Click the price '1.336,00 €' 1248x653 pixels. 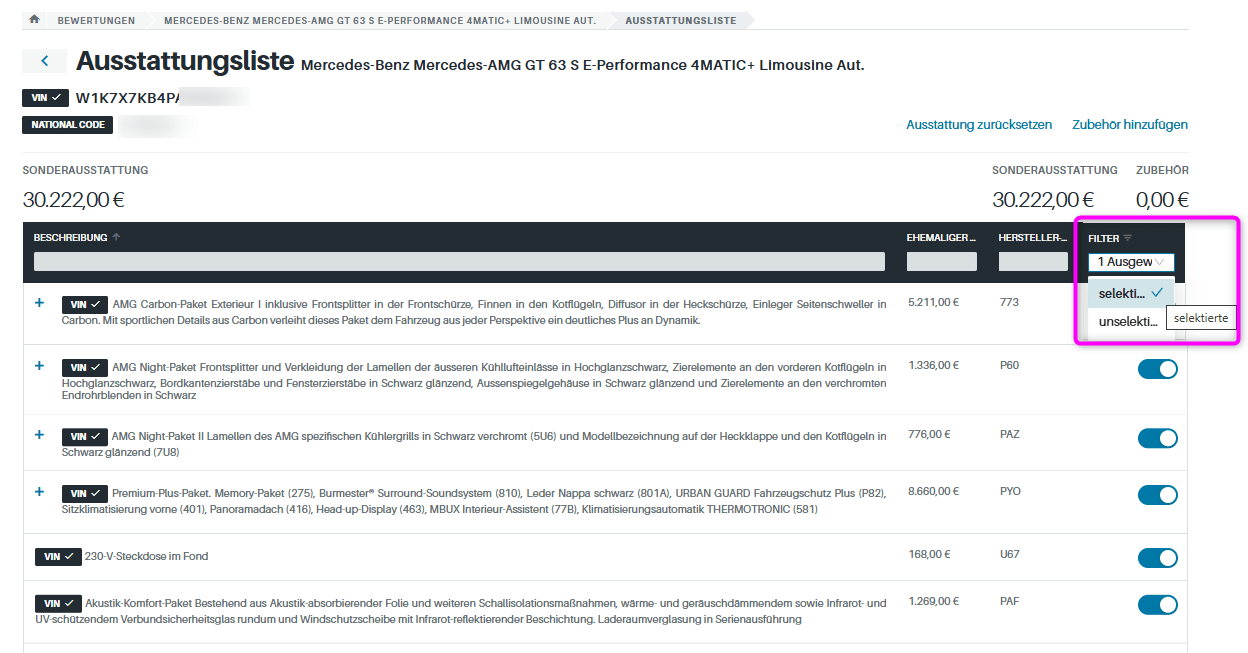tap(934, 365)
